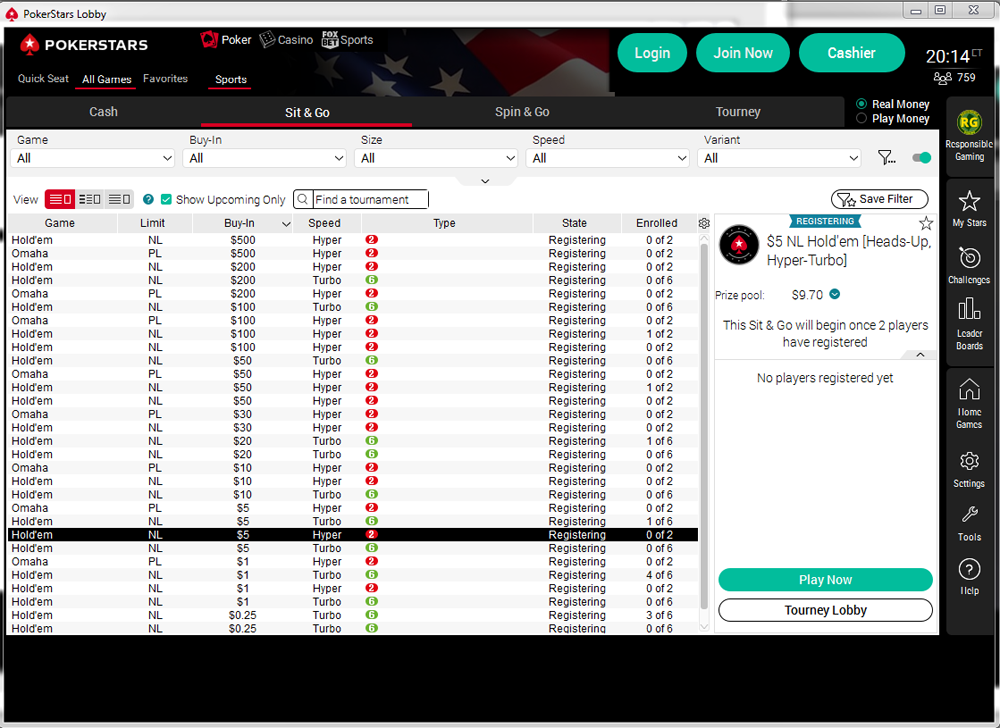The height and width of the screenshot is (728, 1000).
Task: Sort by Enrolled column header
Action: coord(657,223)
